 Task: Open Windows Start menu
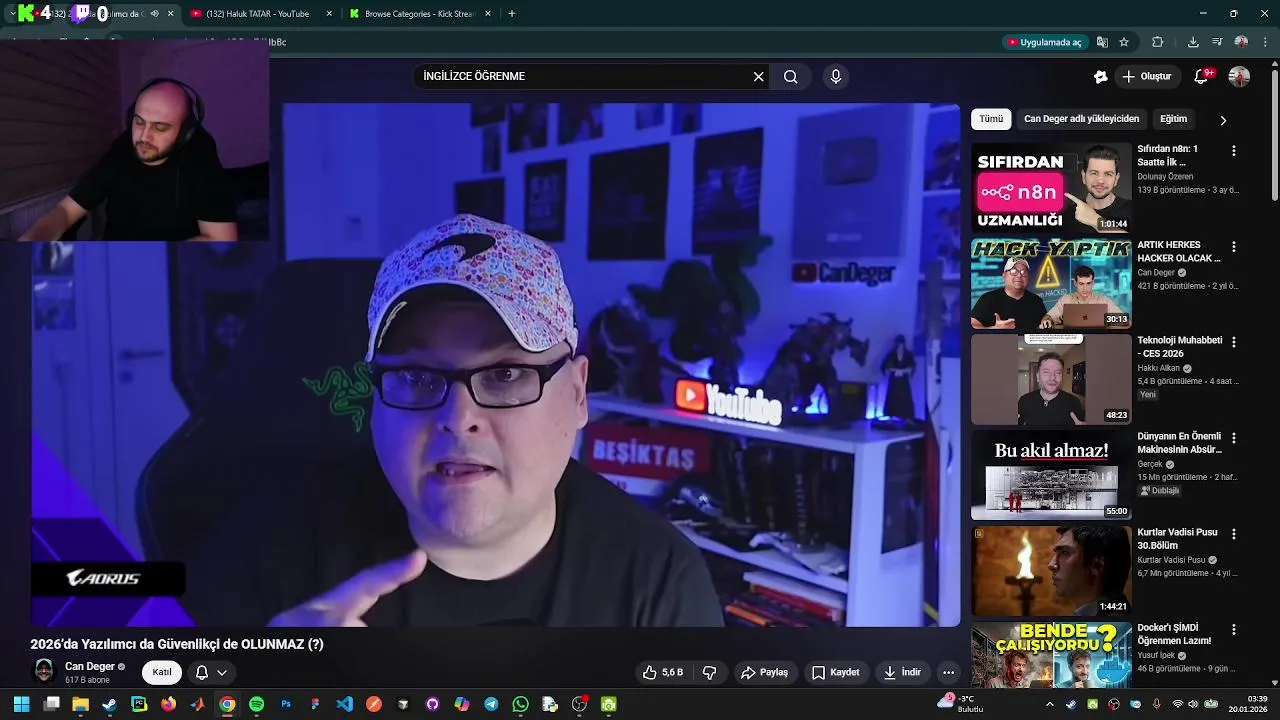coord(21,704)
